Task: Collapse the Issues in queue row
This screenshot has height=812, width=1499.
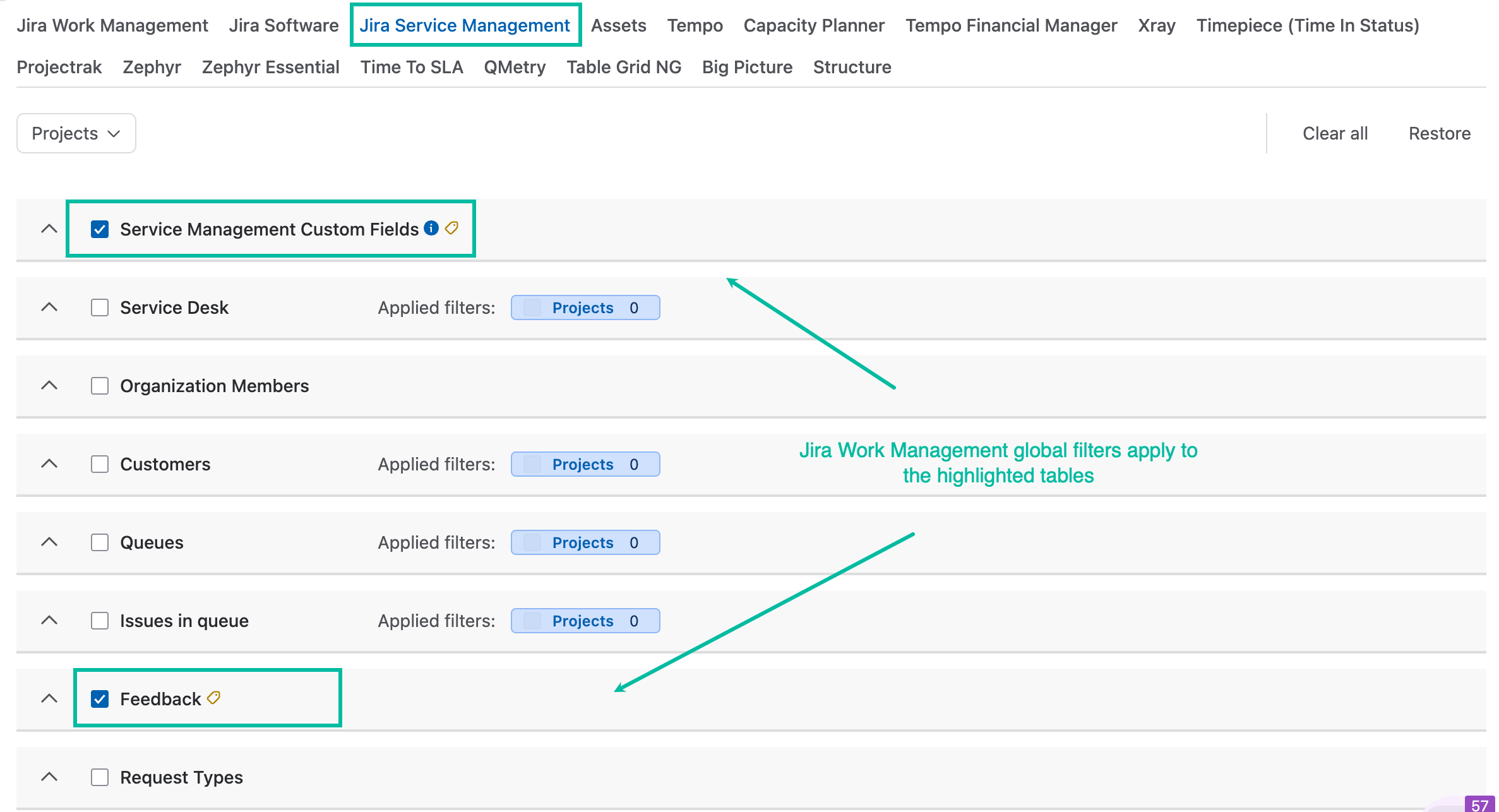Action: (49, 620)
